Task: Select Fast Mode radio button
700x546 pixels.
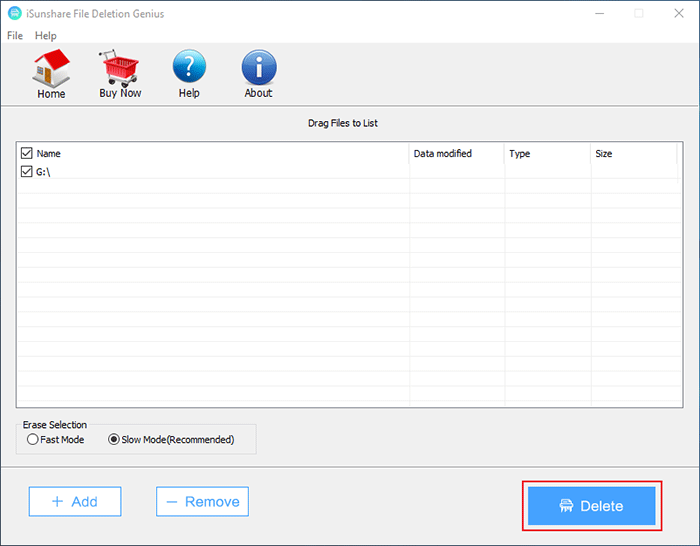Action: pos(32,439)
